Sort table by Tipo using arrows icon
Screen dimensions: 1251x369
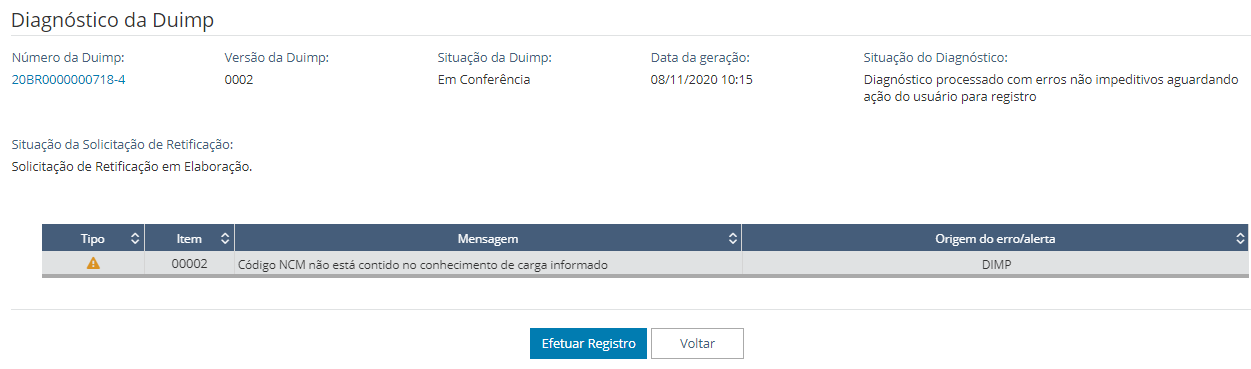pyautogui.click(x=134, y=239)
